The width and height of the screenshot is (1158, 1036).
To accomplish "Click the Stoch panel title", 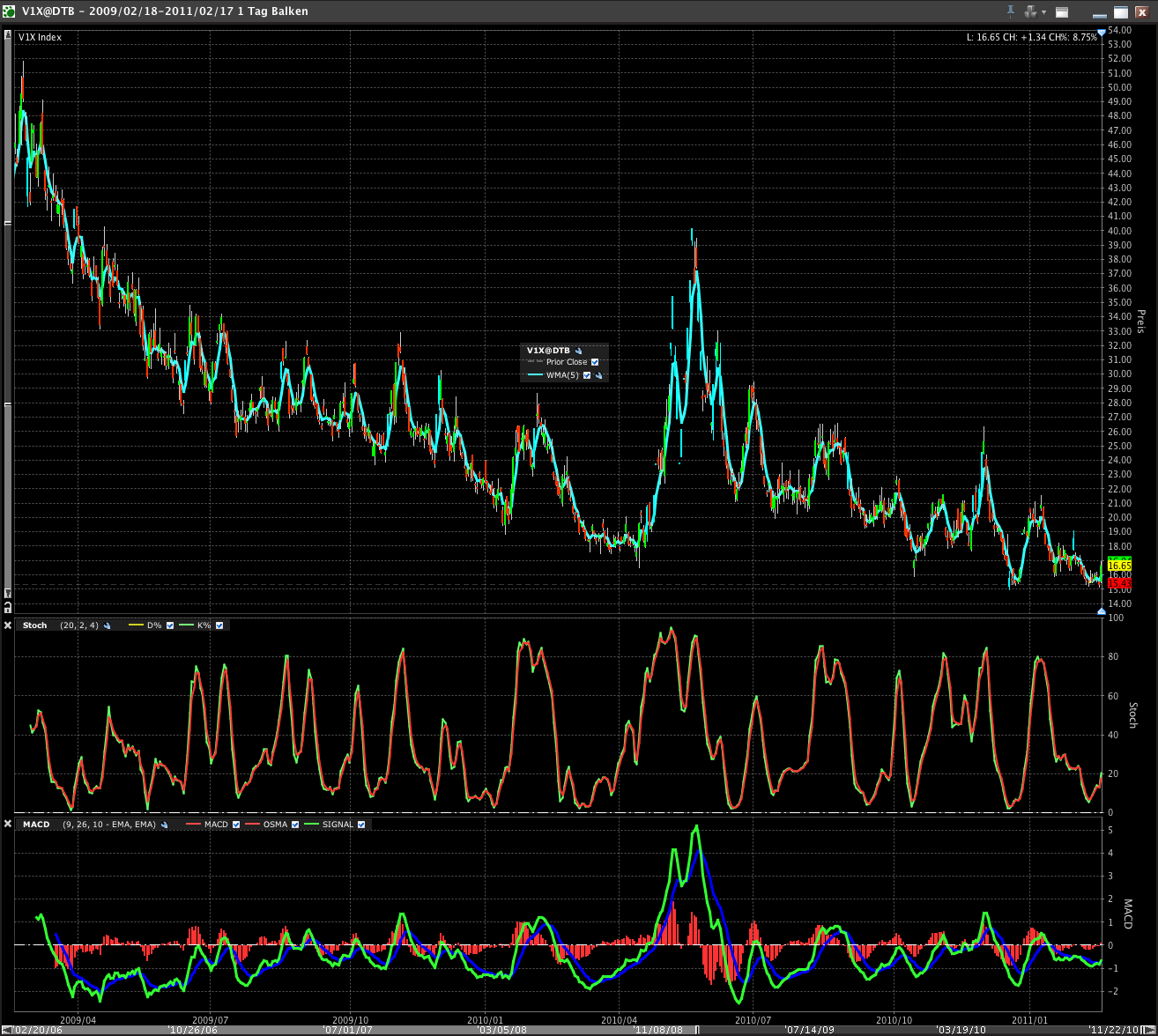I will coord(35,625).
